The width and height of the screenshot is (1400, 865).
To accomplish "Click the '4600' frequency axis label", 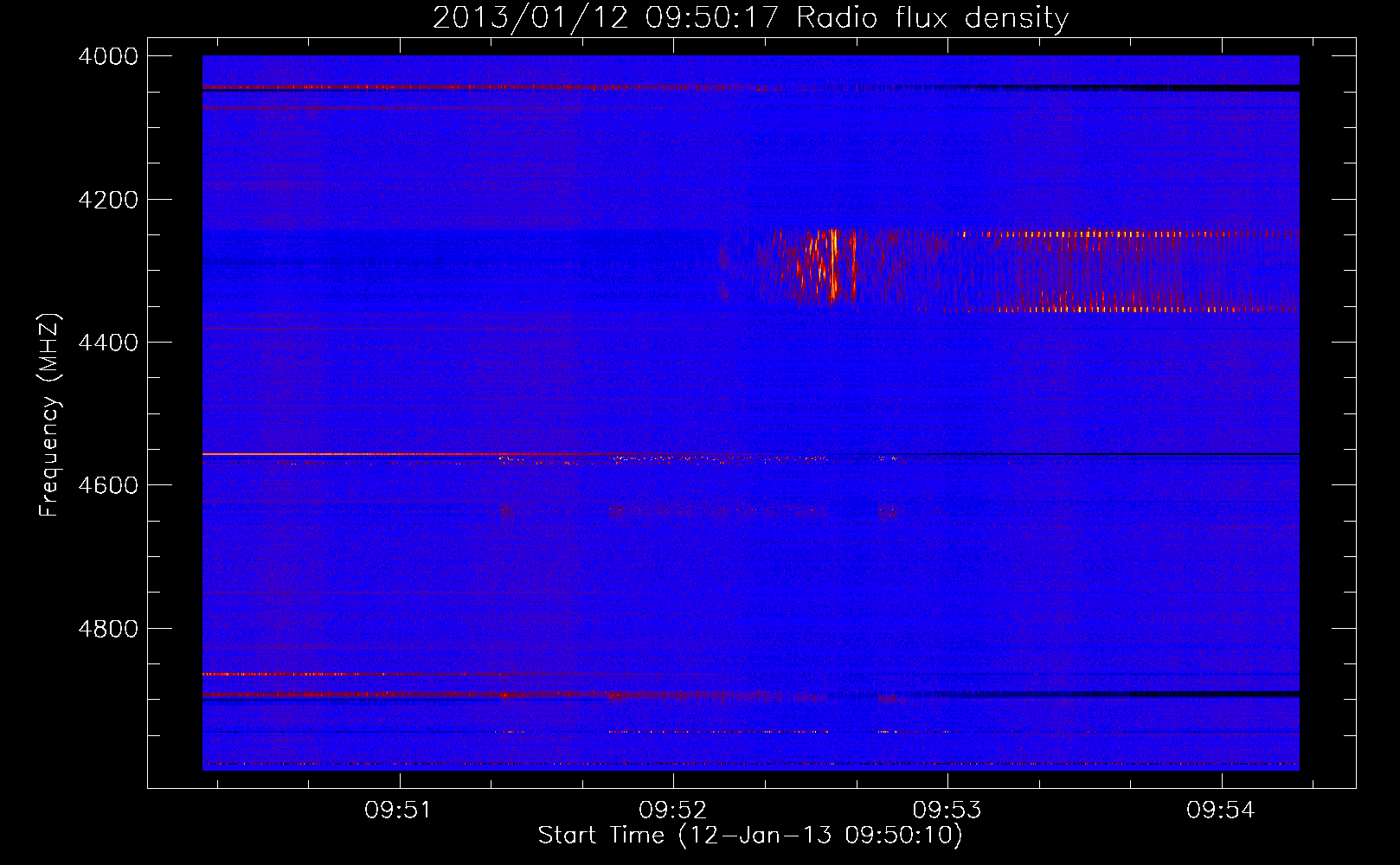I will tap(108, 485).
